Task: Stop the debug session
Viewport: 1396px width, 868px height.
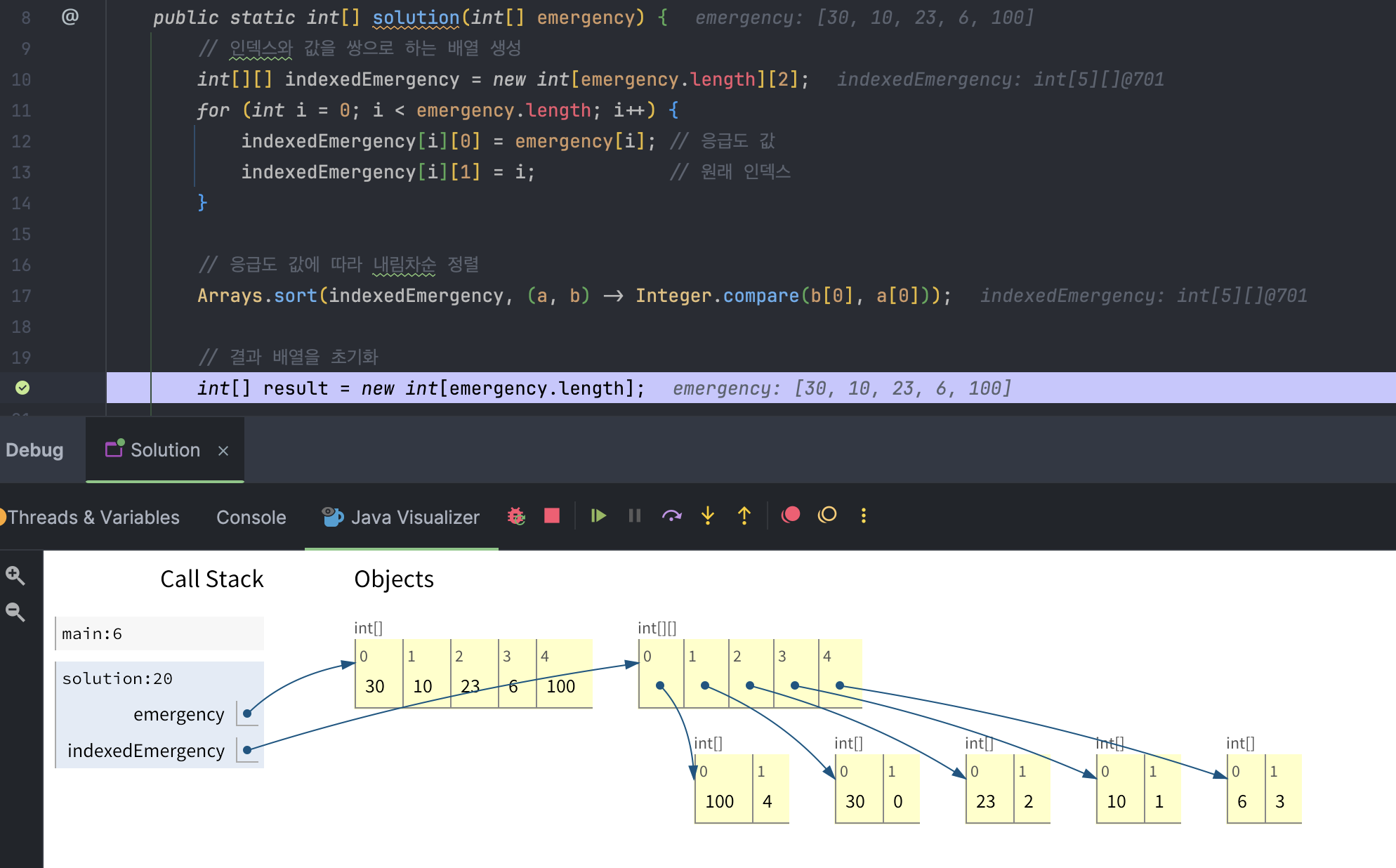Action: tap(552, 516)
